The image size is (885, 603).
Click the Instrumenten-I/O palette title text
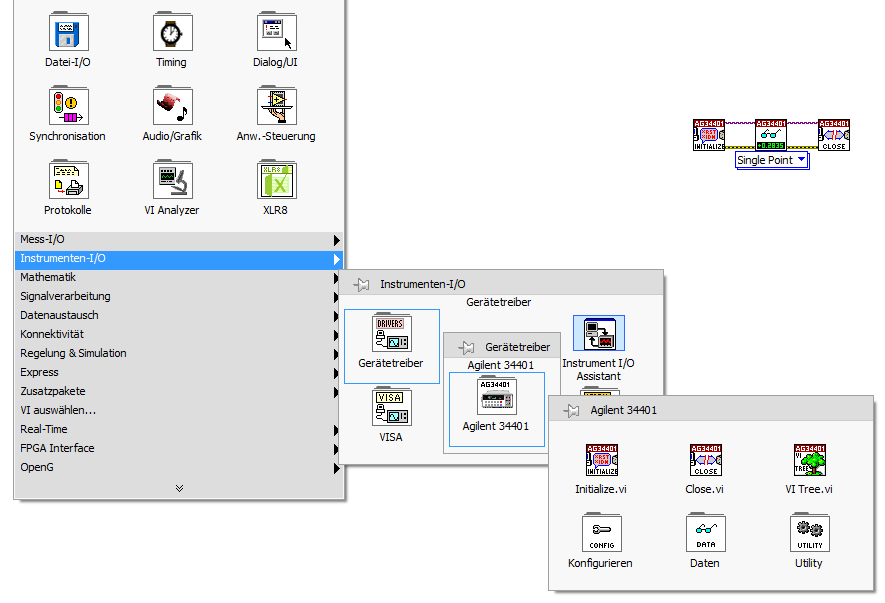point(423,284)
